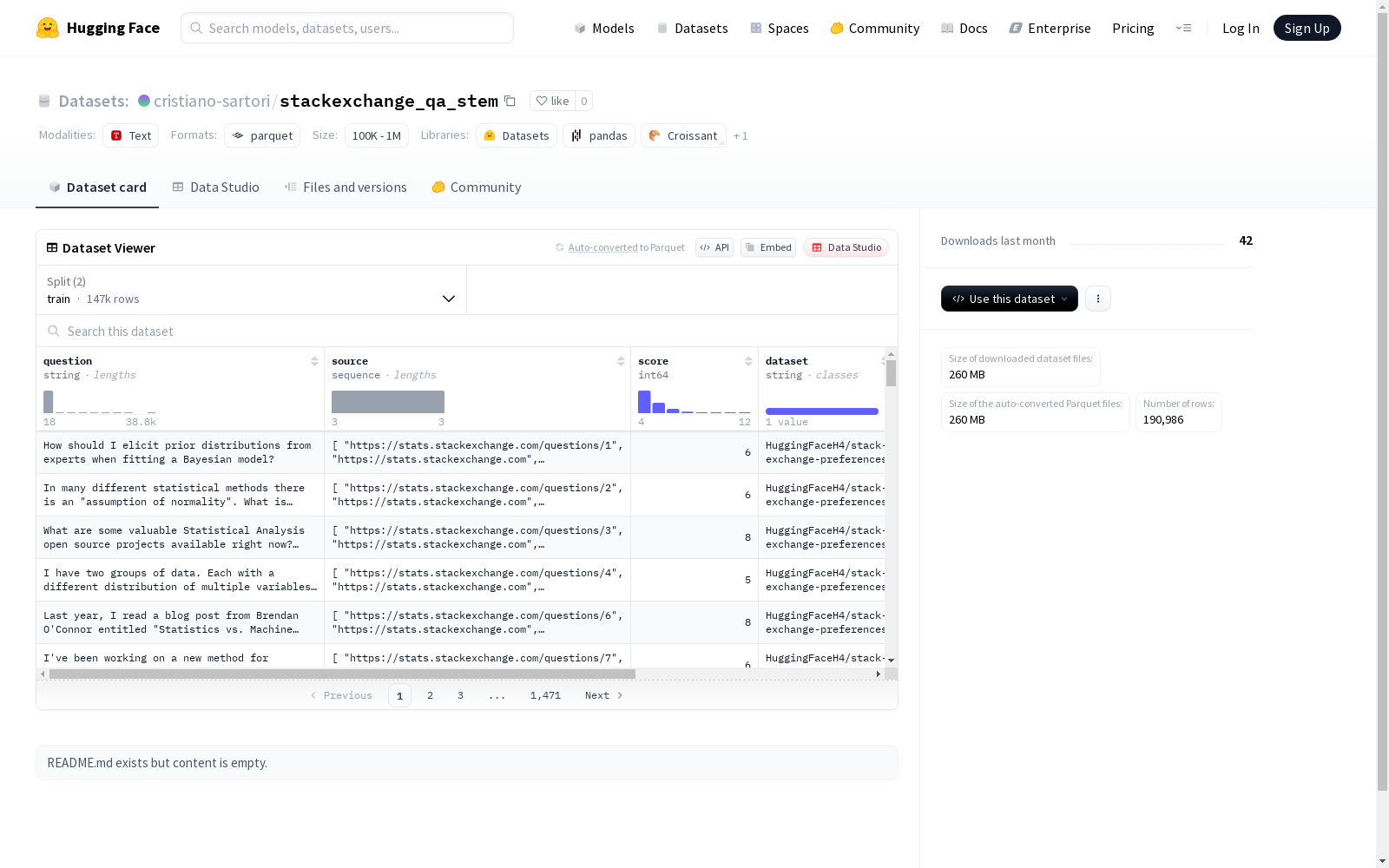Open the Datasets nav item
Screen dimensions: 1389x868
point(692,28)
